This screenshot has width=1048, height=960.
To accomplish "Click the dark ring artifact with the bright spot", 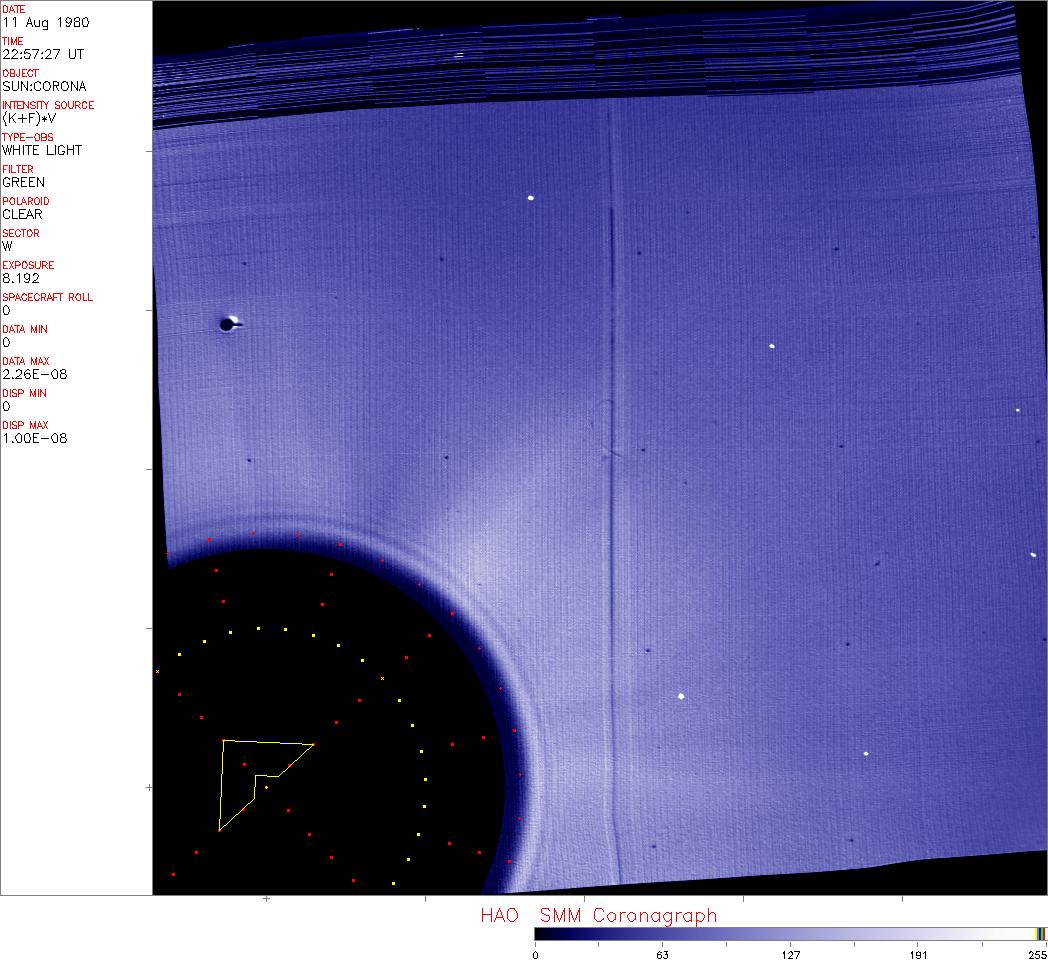I will coord(229,323).
